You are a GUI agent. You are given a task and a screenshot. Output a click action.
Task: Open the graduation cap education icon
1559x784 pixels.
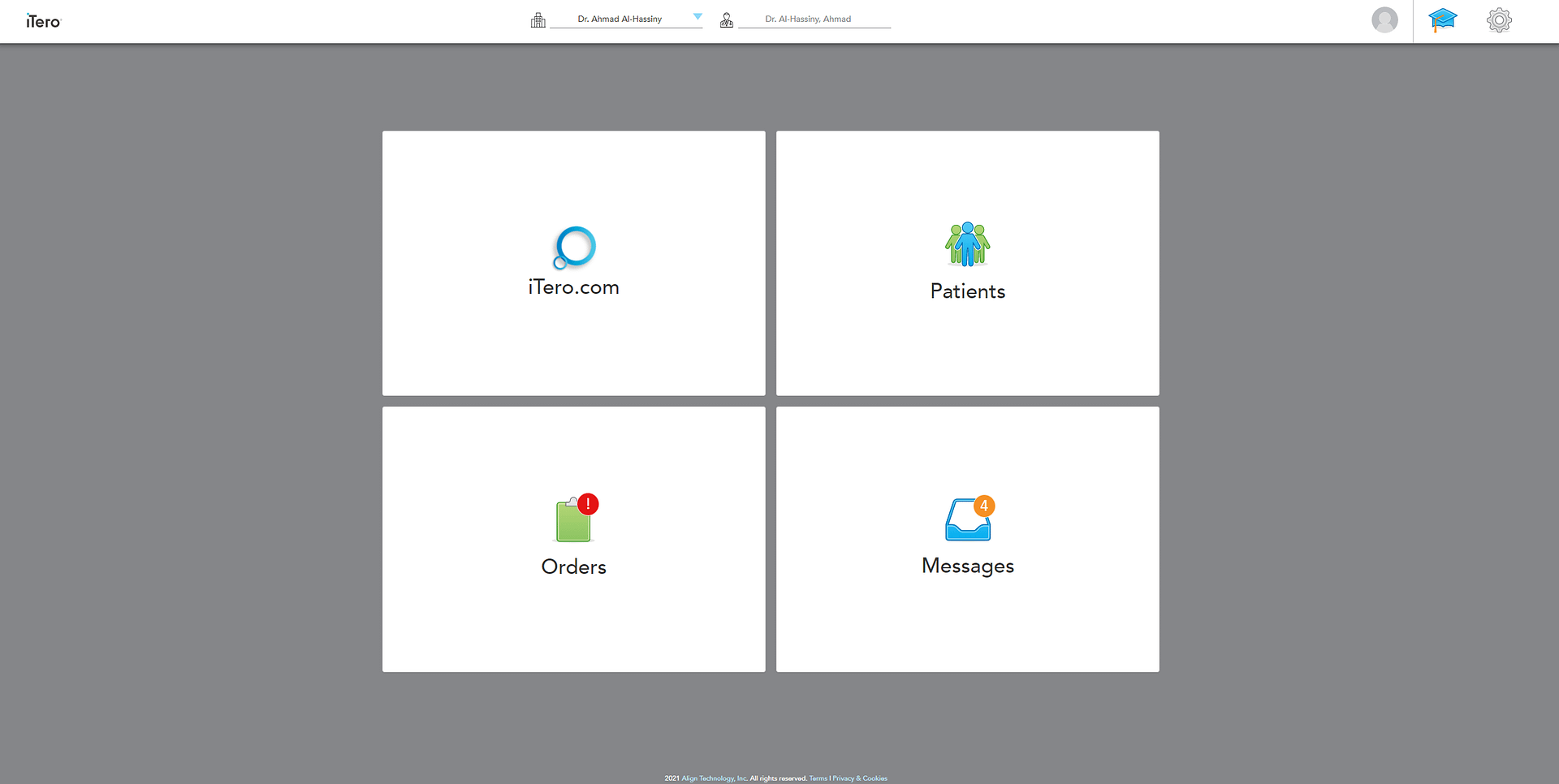1442,20
